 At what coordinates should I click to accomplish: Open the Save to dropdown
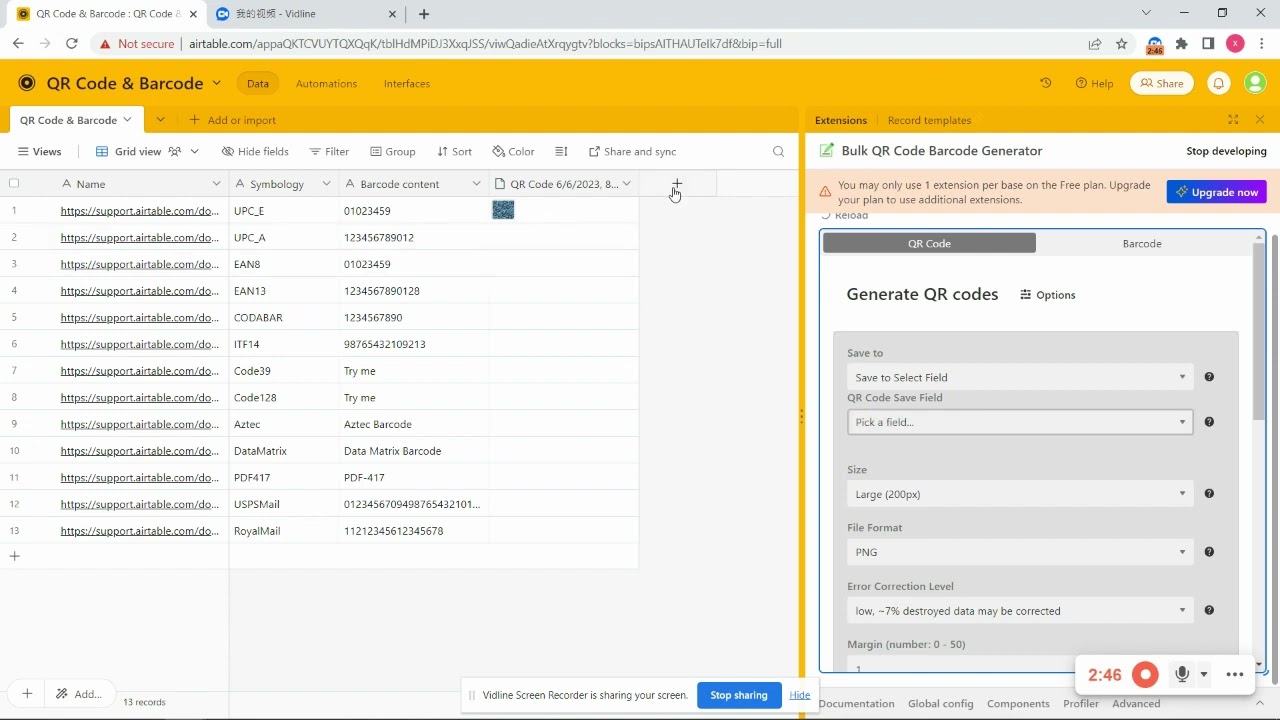pos(1020,377)
